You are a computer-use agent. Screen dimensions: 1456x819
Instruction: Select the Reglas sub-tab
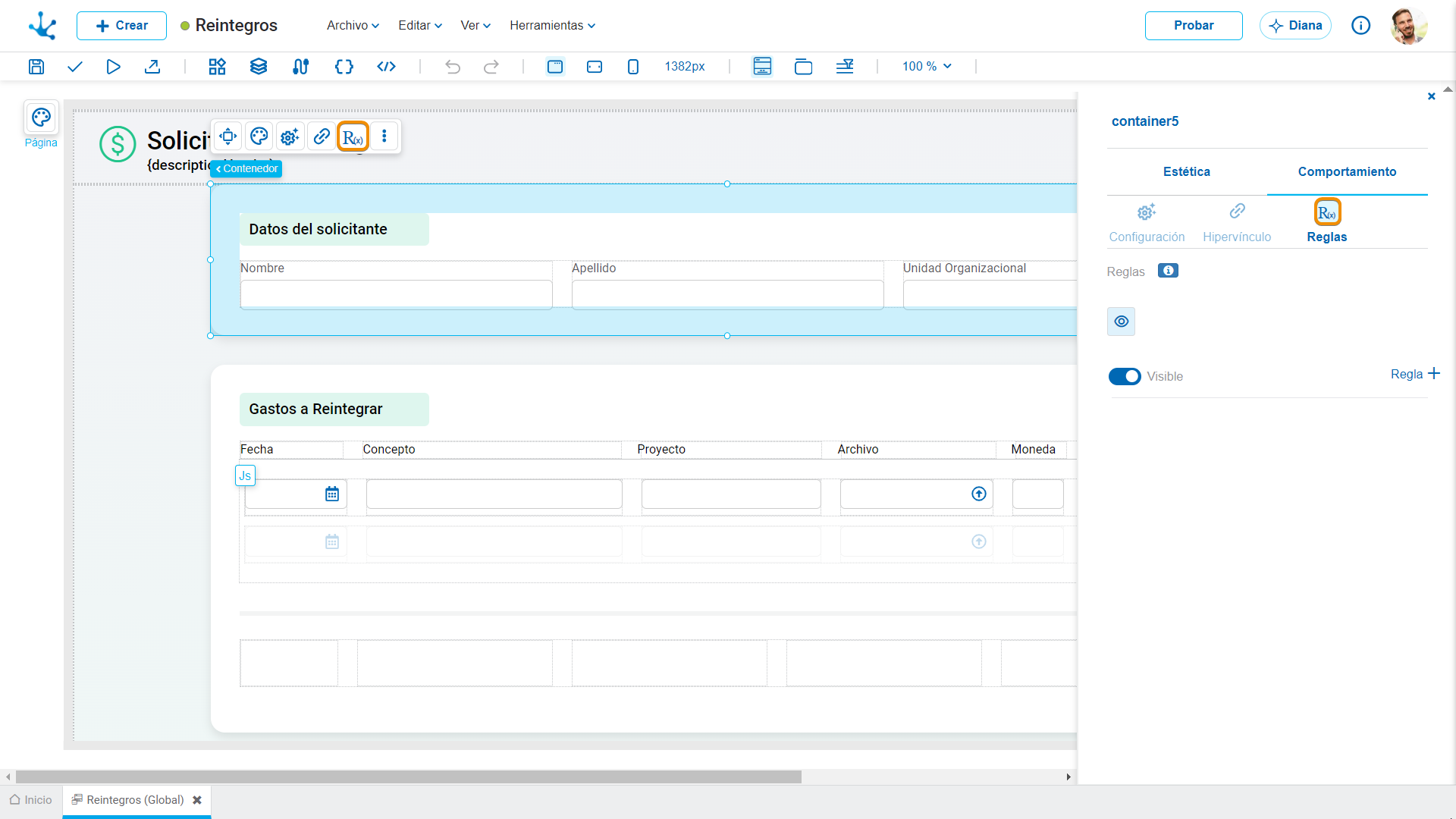[x=1327, y=222]
